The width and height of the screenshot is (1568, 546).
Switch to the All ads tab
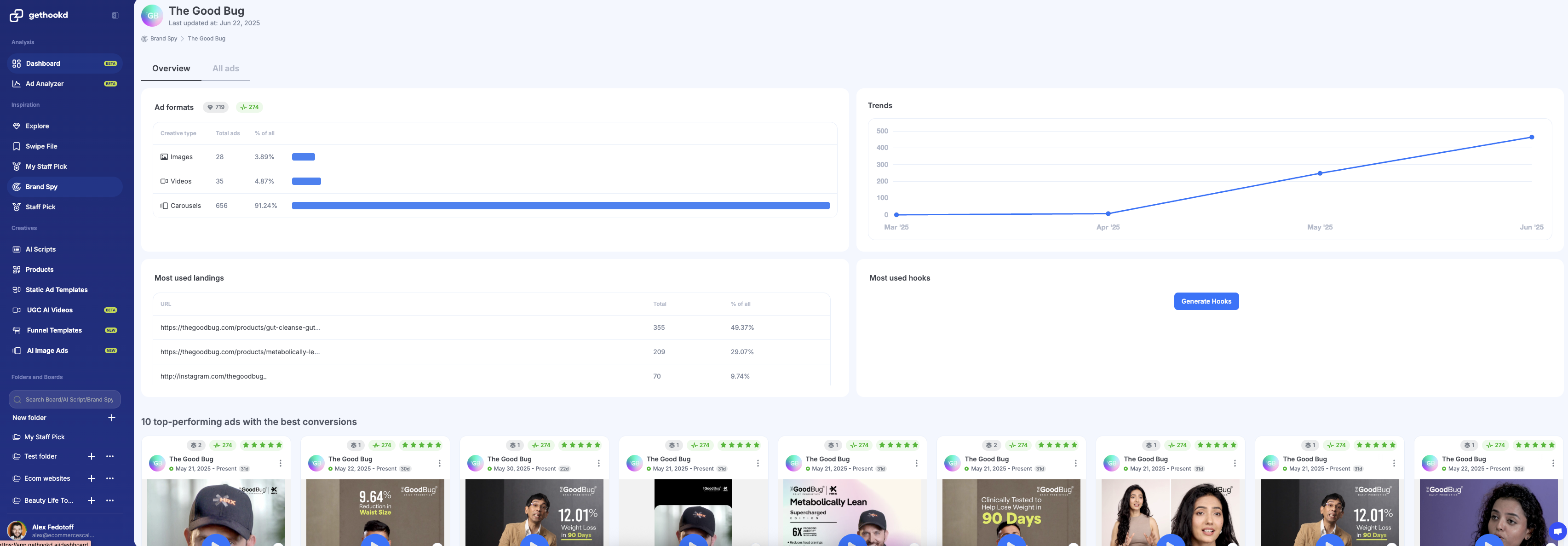click(x=225, y=69)
